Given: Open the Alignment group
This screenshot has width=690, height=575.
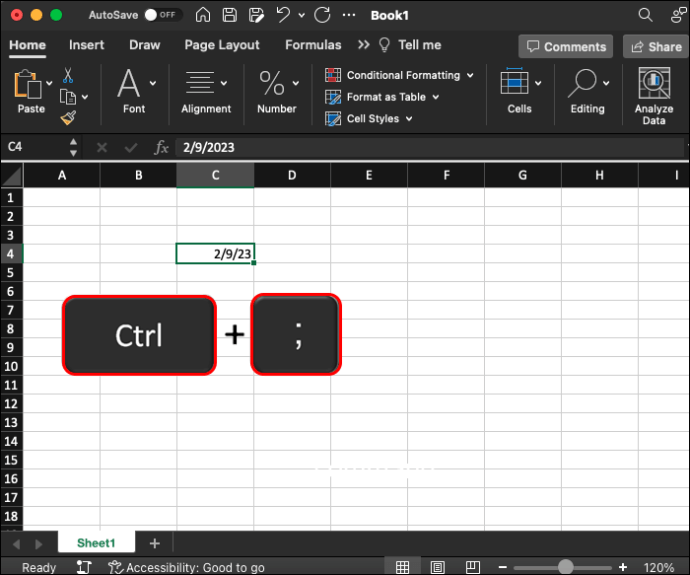Looking at the screenshot, I should (206, 91).
